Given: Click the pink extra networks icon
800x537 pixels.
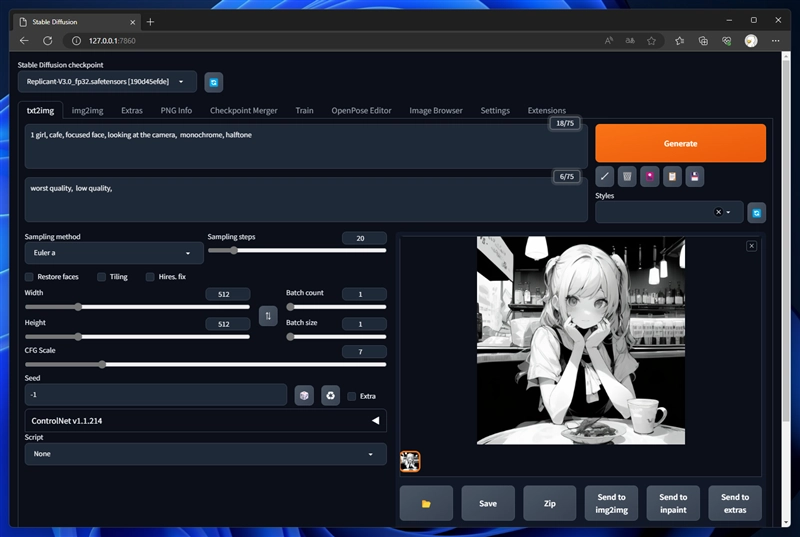Looking at the screenshot, I should [649, 176].
